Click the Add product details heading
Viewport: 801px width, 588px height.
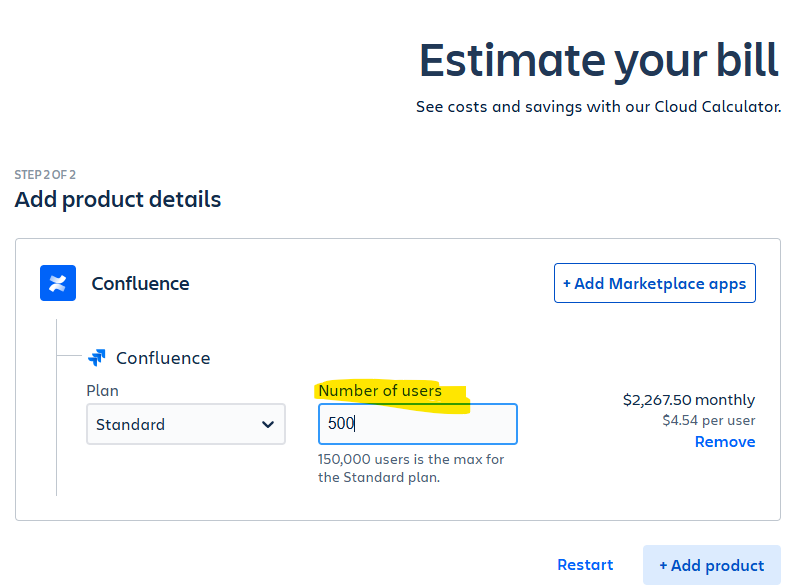click(x=118, y=199)
